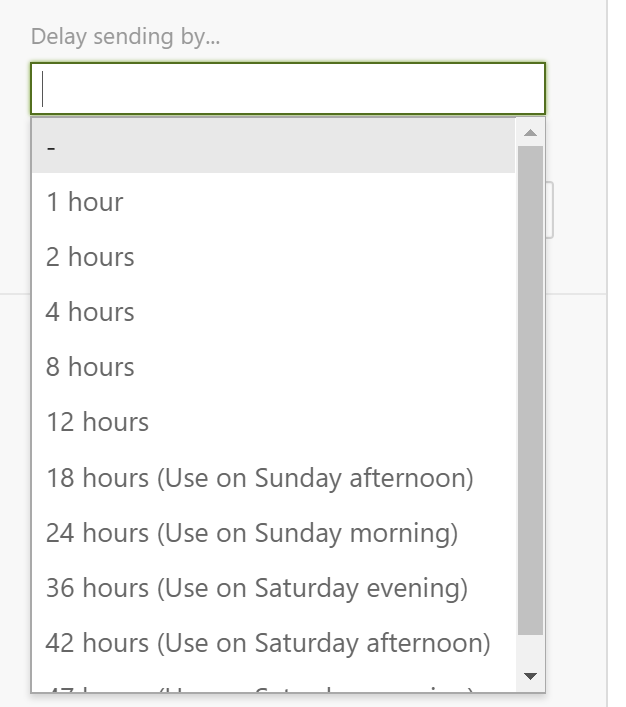Select 2 hours from the list
This screenshot has height=707, width=626.
(x=273, y=257)
